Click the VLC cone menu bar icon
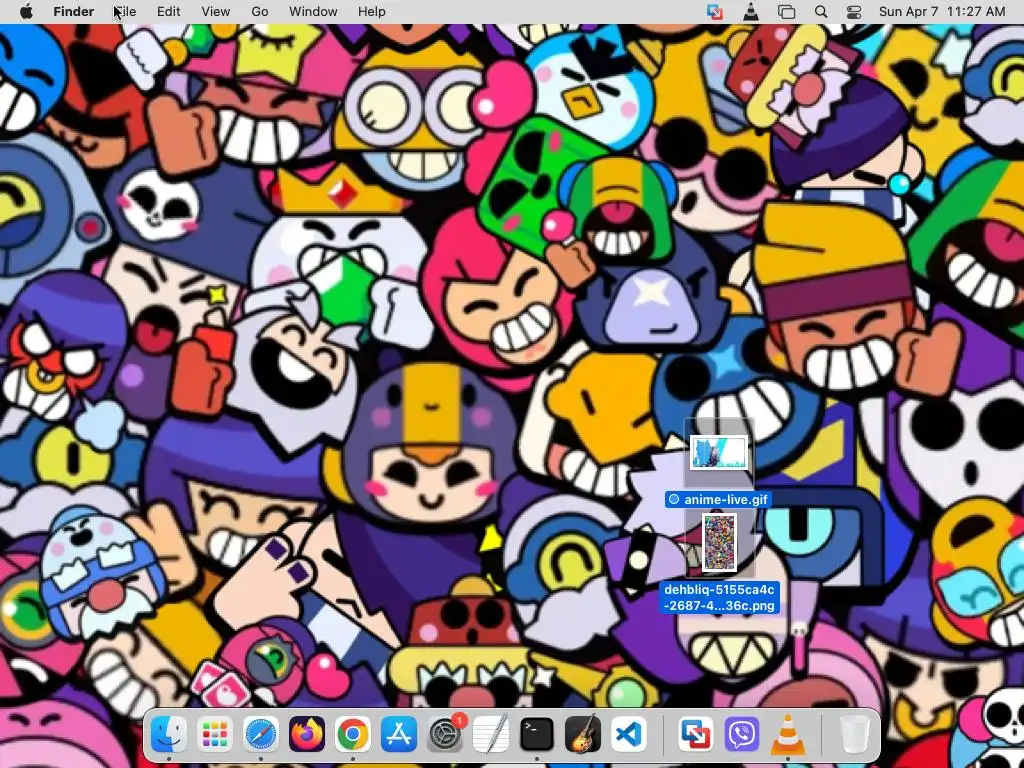The image size is (1024, 768). [x=751, y=12]
